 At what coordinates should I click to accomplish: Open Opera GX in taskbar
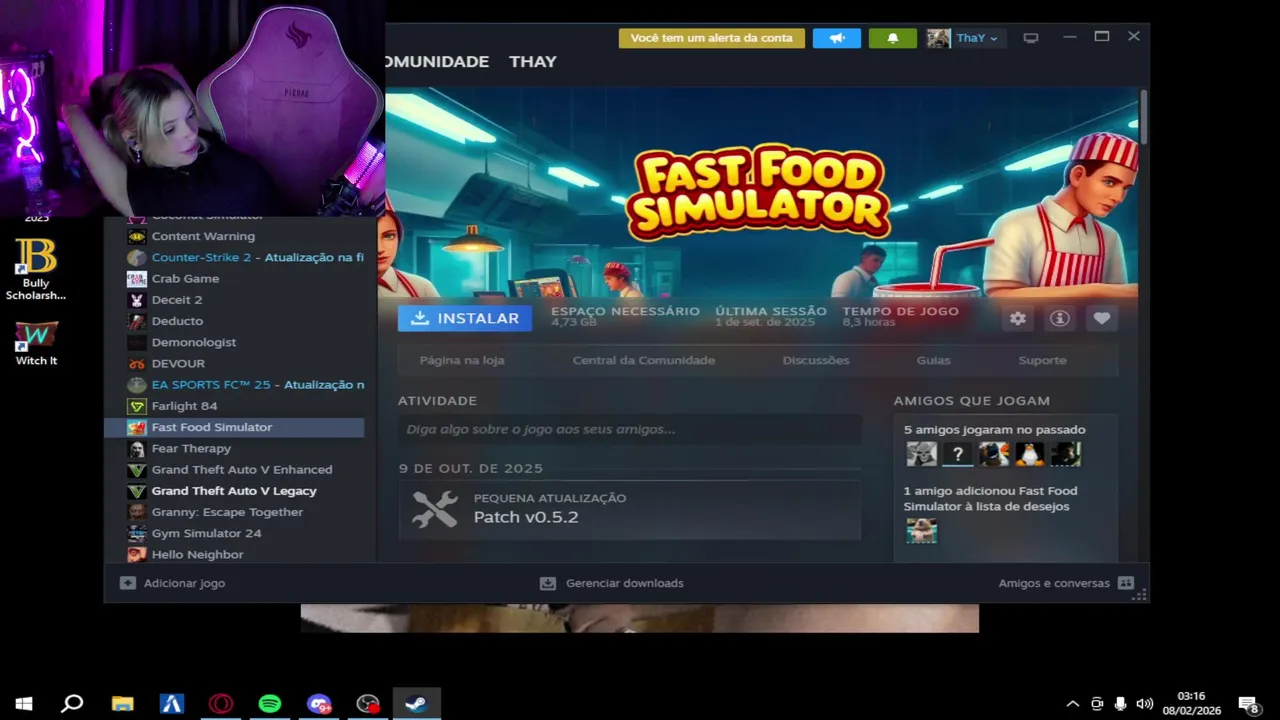pyautogui.click(x=220, y=704)
